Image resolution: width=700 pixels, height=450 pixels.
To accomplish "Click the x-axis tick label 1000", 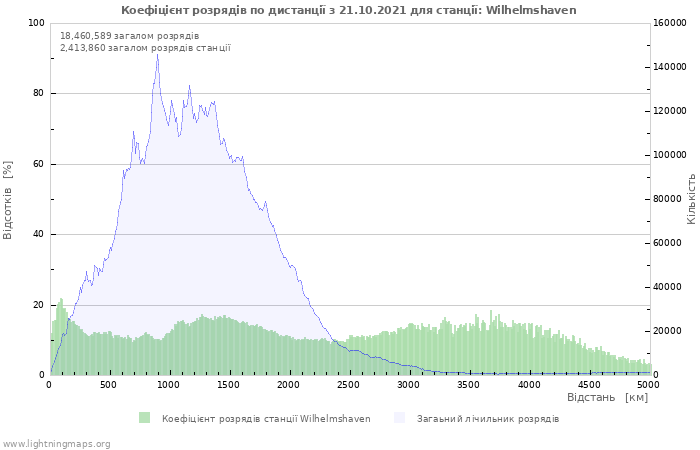I will (x=169, y=384).
